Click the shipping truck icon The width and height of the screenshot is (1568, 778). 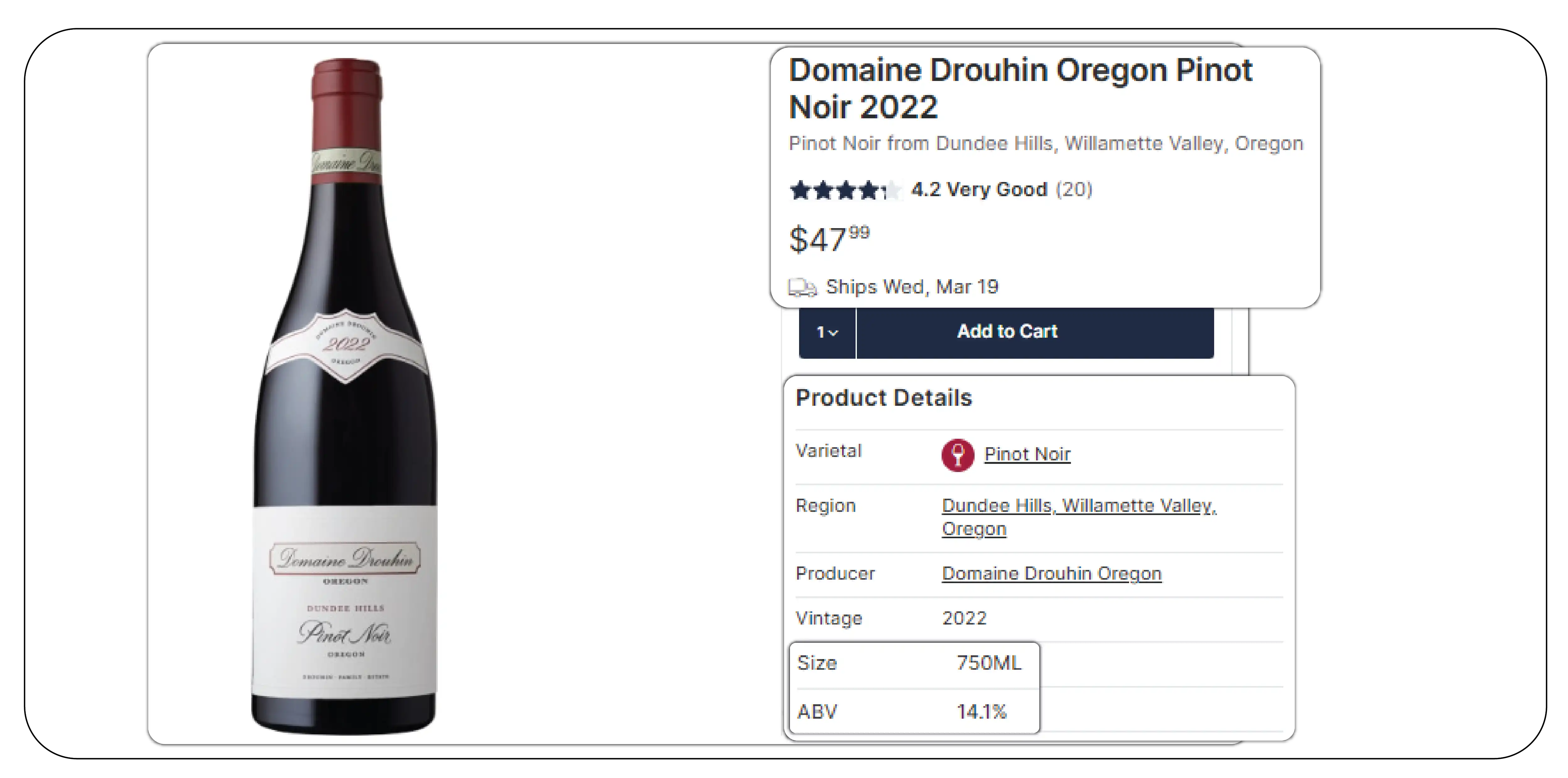[x=802, y=287]
